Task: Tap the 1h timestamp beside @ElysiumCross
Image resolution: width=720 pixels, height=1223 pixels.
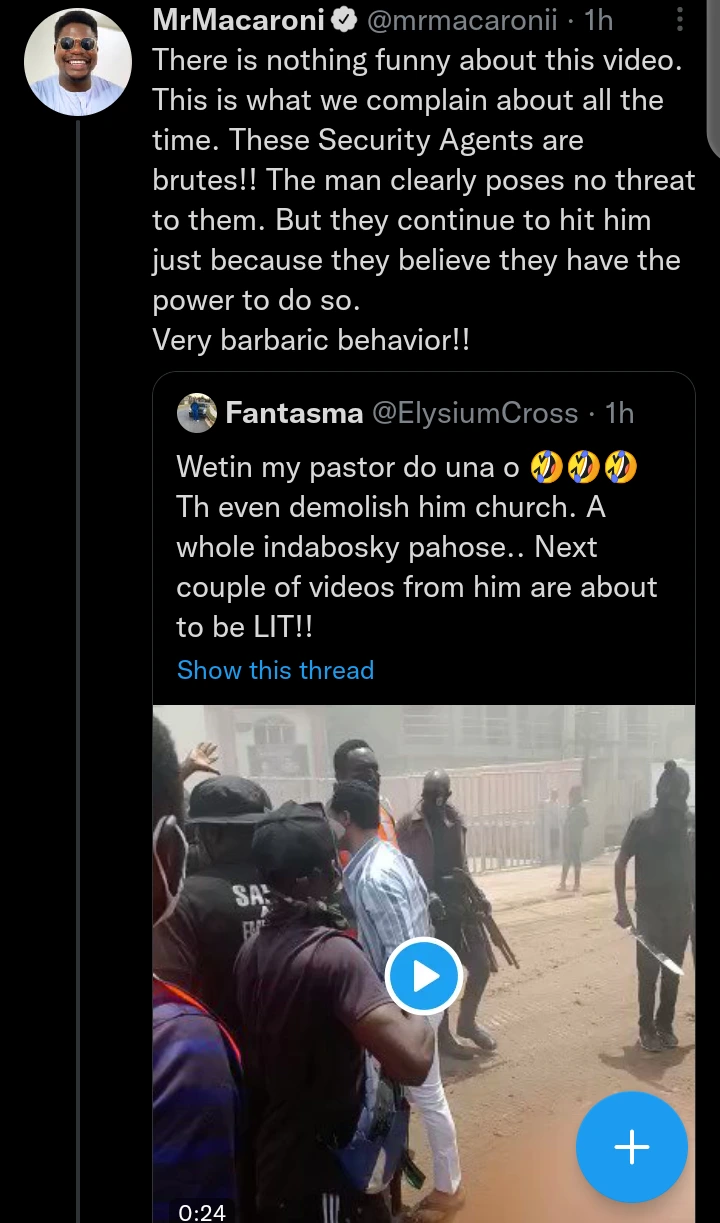Action: (620, 413)
